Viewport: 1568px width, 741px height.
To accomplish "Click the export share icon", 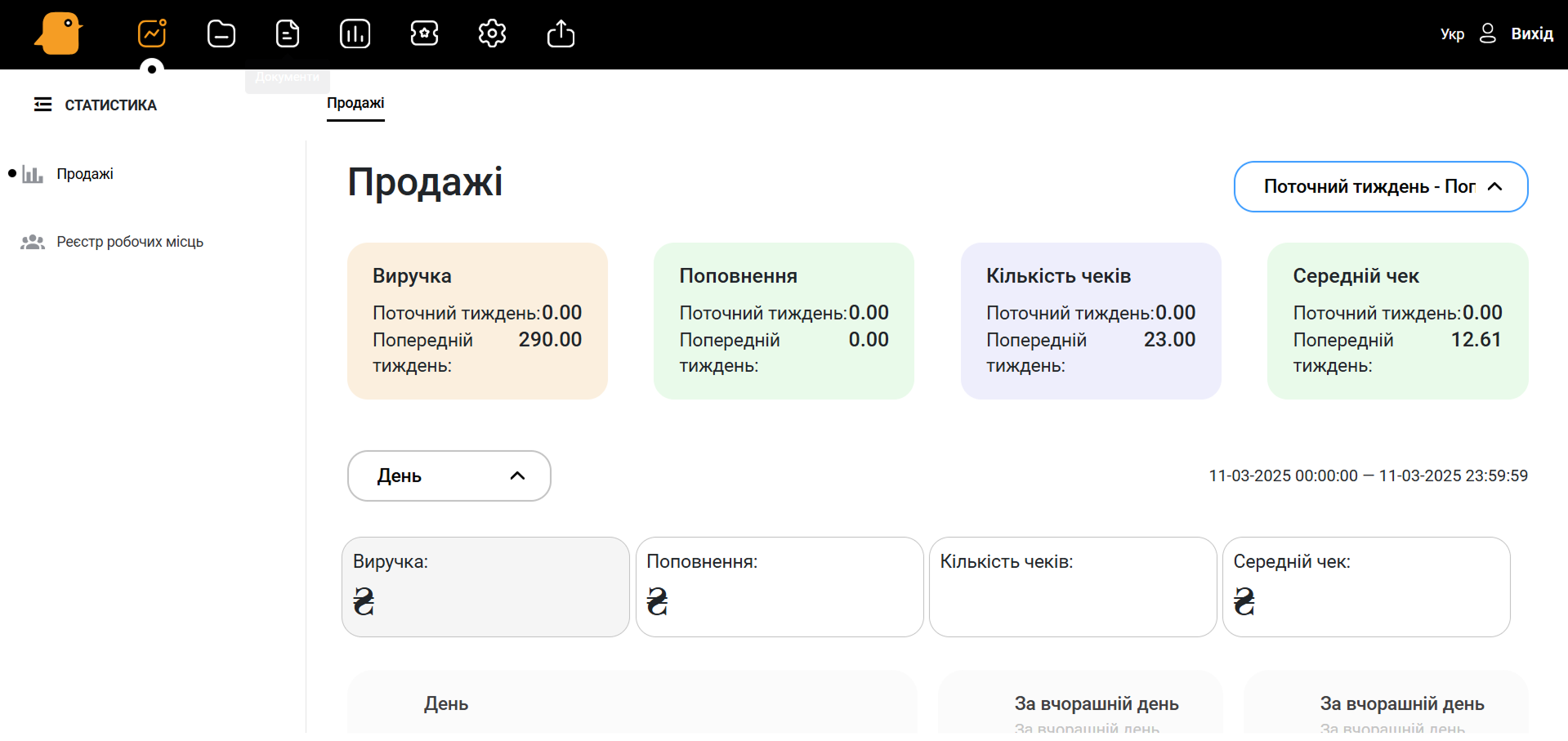I will click(x=561, y=34).
